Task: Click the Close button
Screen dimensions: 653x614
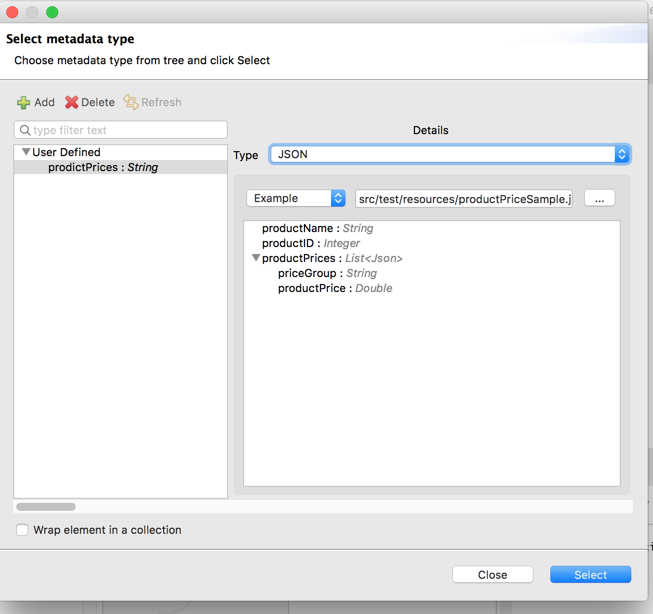Action: click(493, 575)
